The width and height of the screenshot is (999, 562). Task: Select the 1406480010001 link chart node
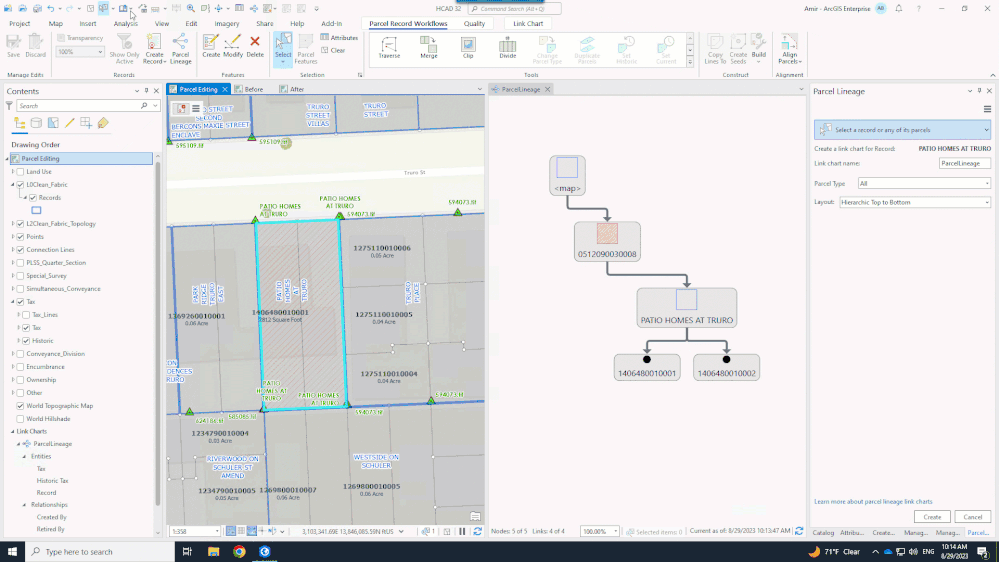point(647,367)
